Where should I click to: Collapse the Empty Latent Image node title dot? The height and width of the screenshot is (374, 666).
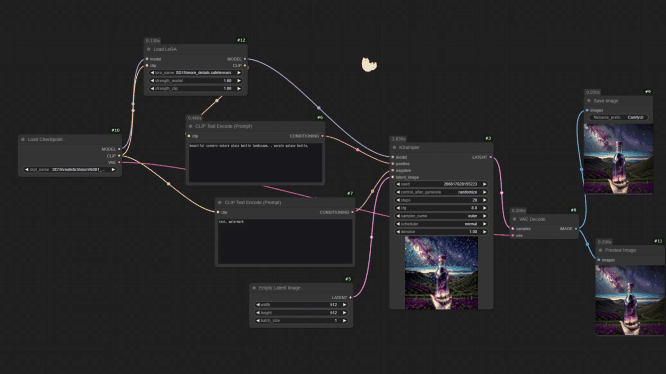[x=254, y=288]
